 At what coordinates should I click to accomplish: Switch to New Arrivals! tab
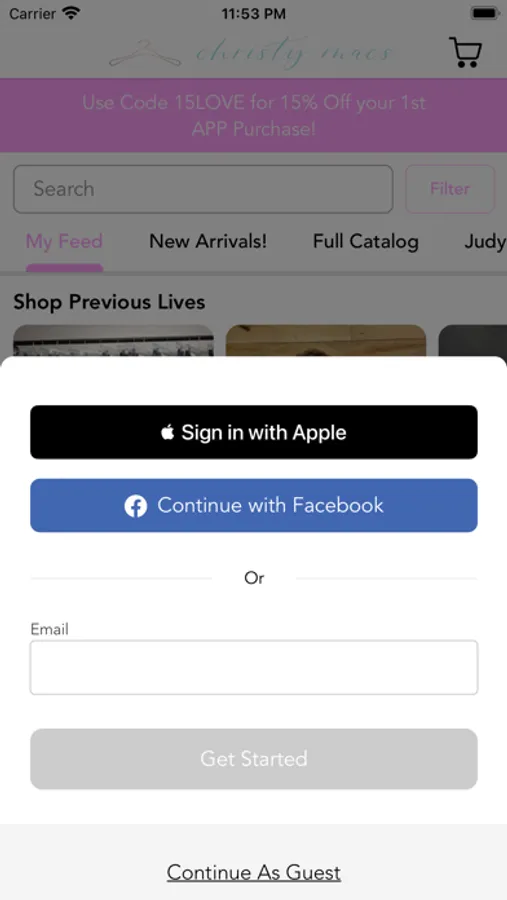[208, 241]
